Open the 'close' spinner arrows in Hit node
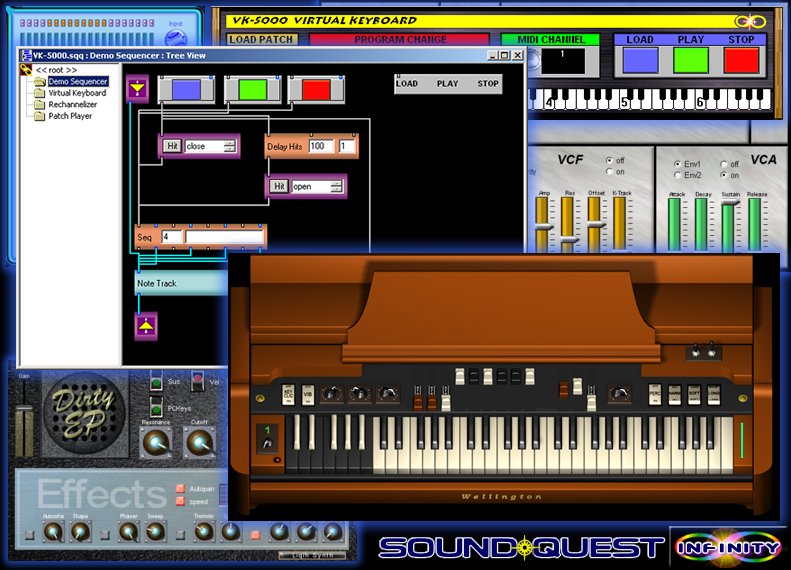791x570 pixels. [230, 146]
